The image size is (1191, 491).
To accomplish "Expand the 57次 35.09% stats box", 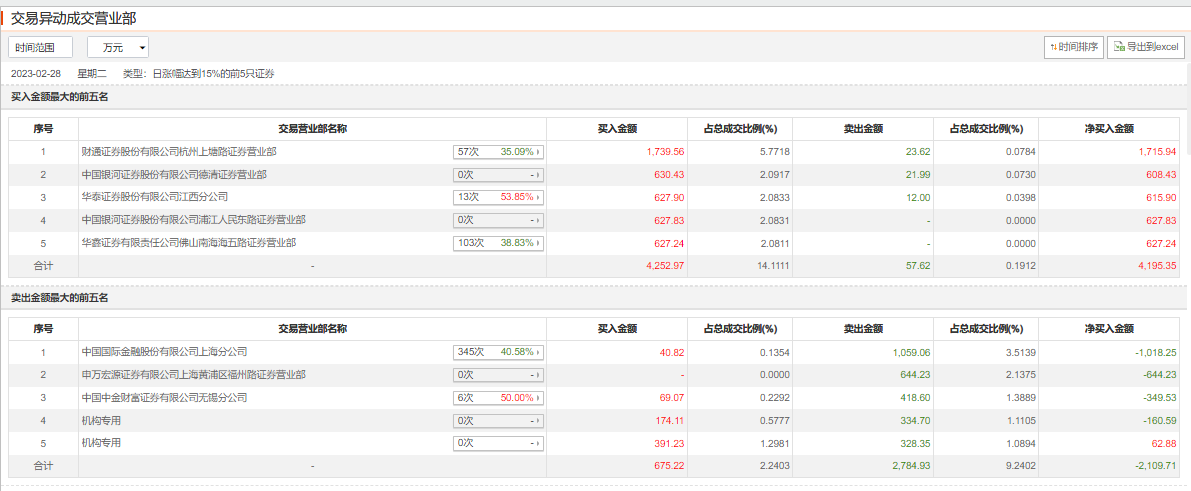I will point(498,152).
